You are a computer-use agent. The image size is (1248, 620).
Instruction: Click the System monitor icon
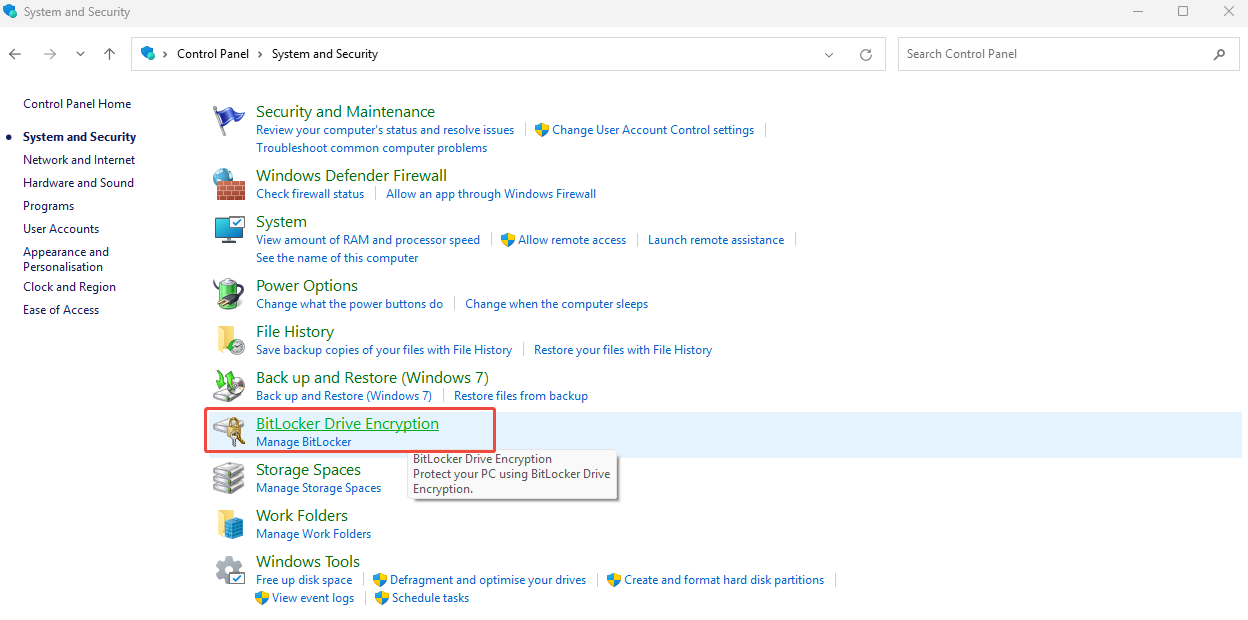pyautogui.click(x=229, y=230)
